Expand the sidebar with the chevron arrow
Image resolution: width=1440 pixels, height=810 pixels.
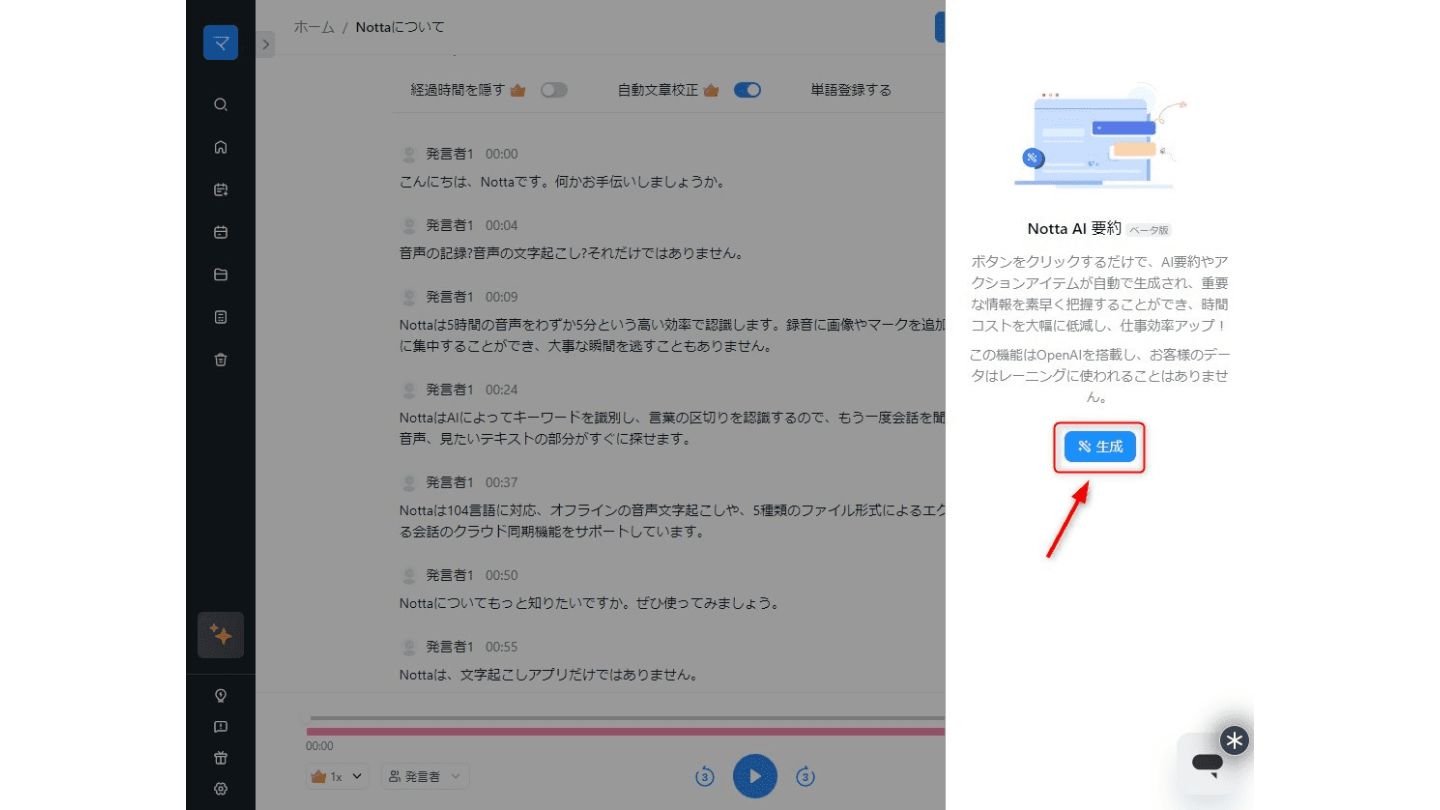266,44
